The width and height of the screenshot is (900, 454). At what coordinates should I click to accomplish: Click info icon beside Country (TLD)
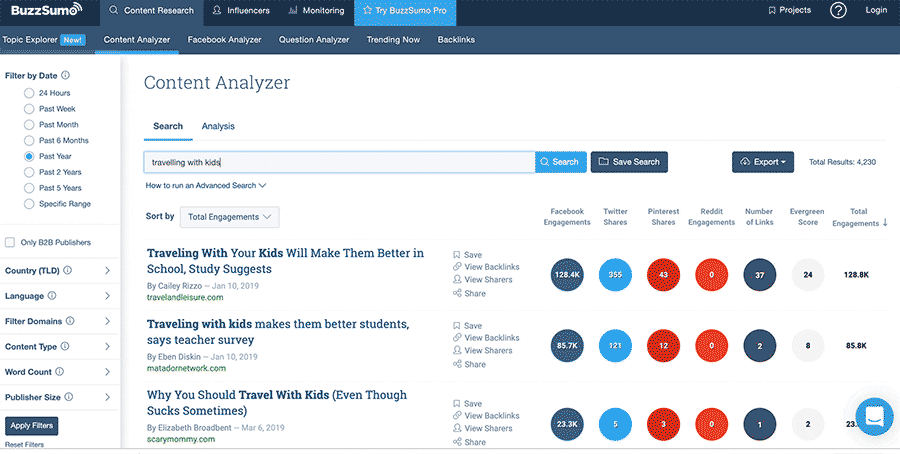click(x=68, y=270)
